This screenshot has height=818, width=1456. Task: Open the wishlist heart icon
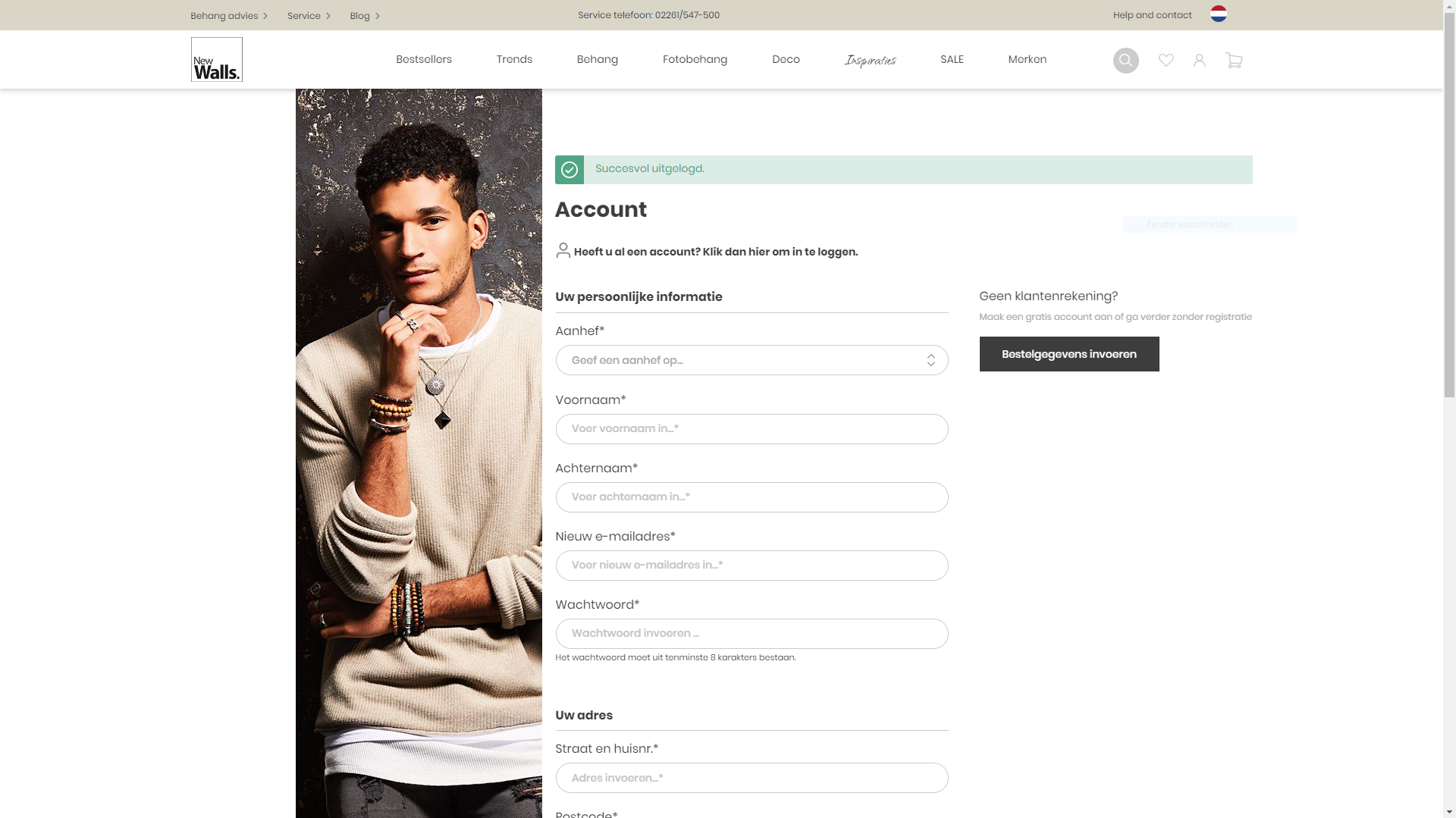1166,60
